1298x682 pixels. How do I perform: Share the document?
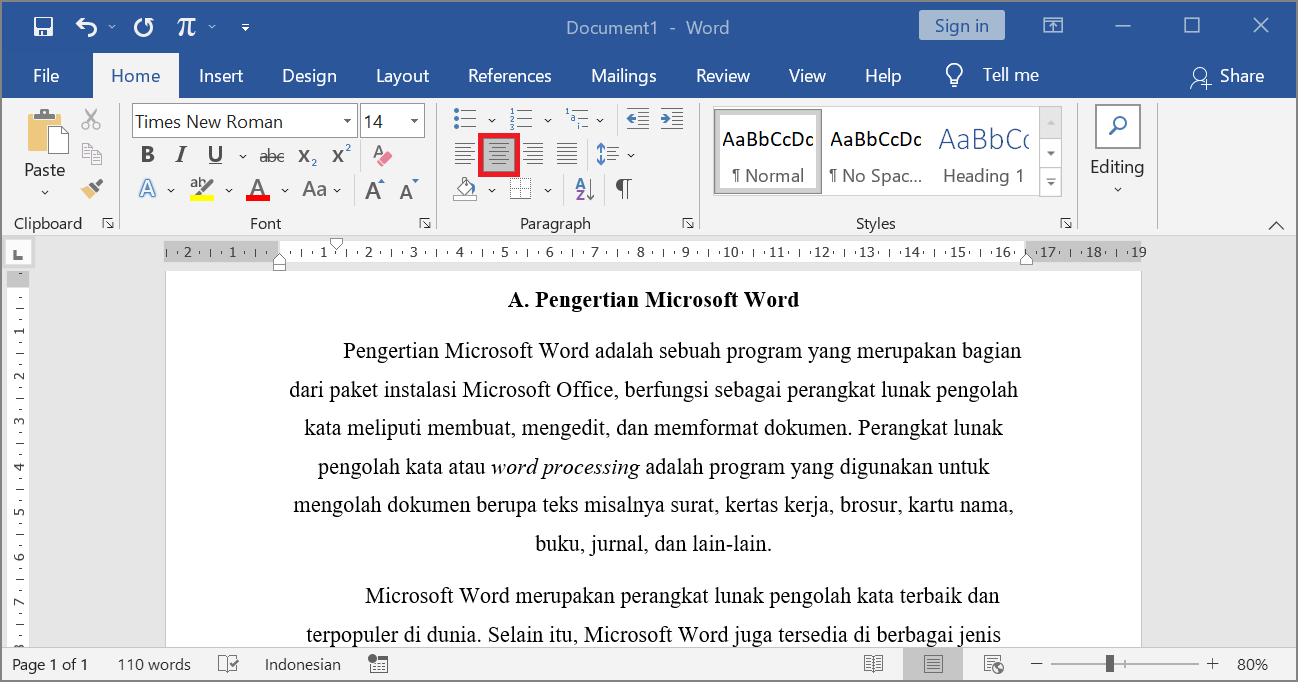tap(1227, 76)
